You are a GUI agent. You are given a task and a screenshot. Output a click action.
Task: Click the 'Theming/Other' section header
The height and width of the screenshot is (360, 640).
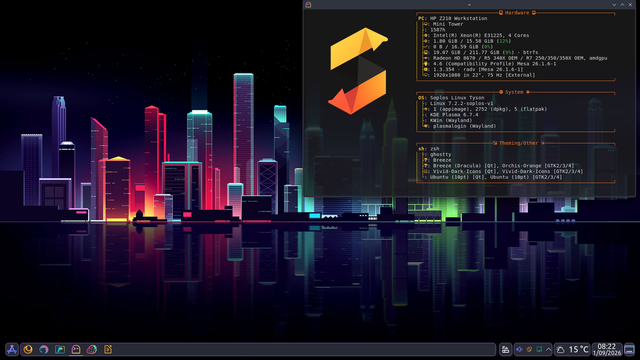coord(518,143)
